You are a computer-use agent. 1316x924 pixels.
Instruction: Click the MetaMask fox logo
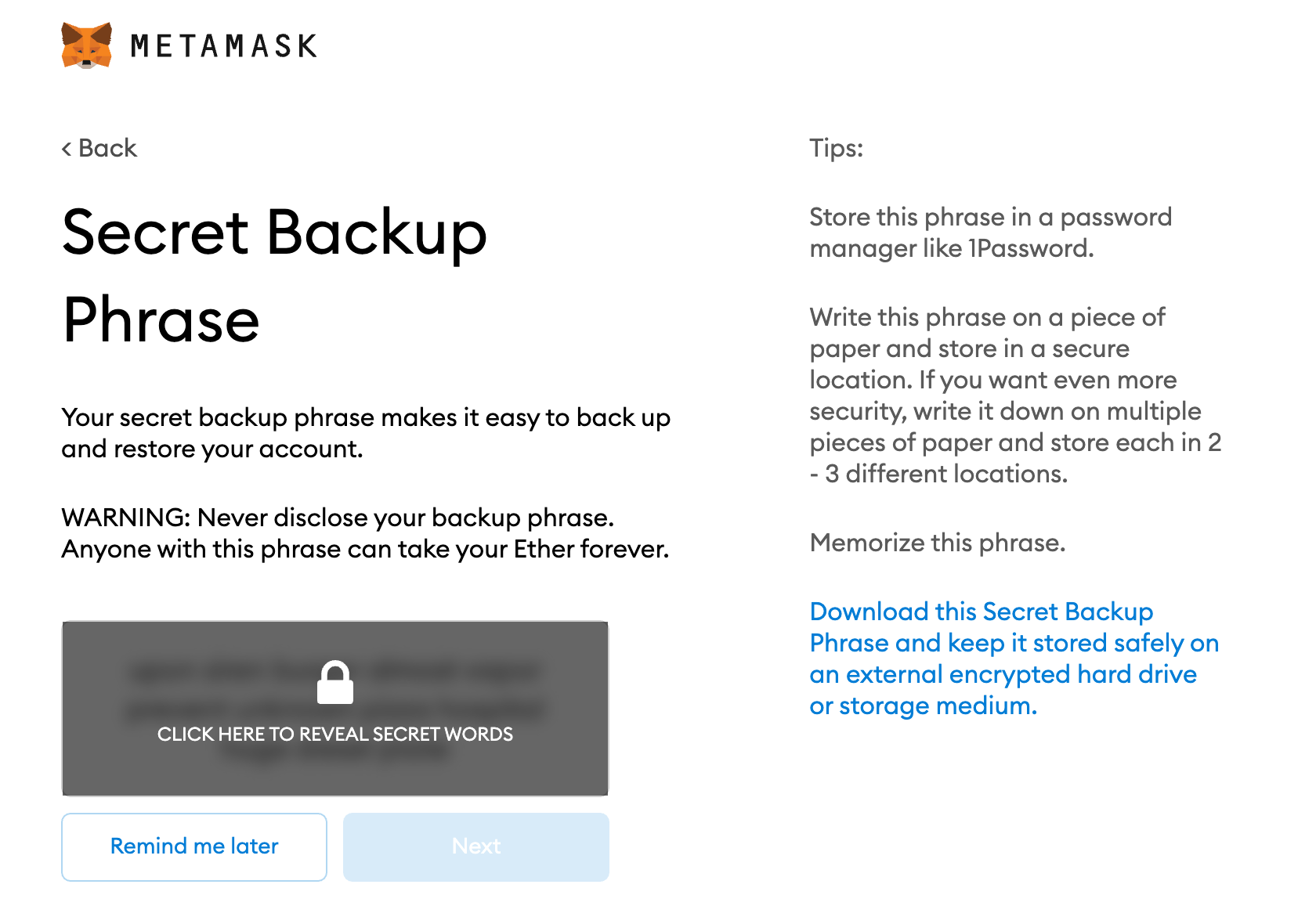pos(86,45)
